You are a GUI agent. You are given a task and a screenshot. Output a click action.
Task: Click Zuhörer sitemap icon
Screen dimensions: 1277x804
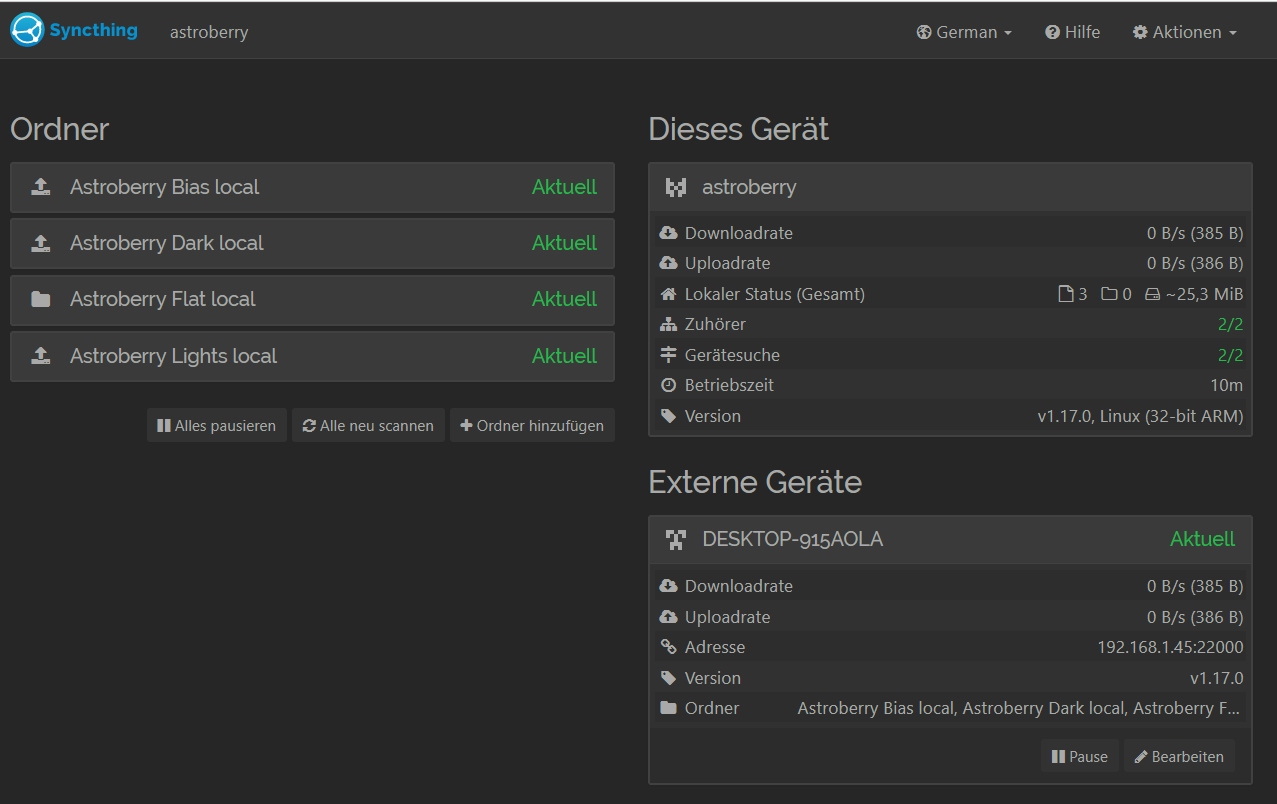(669, 324)
